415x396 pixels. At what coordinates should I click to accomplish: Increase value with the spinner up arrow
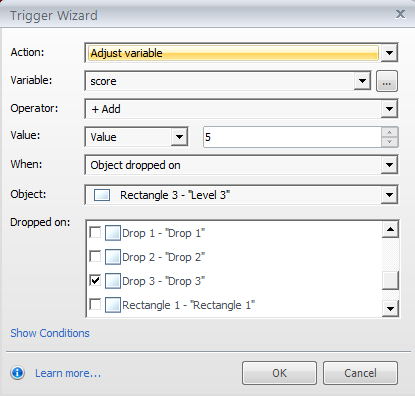390,132
